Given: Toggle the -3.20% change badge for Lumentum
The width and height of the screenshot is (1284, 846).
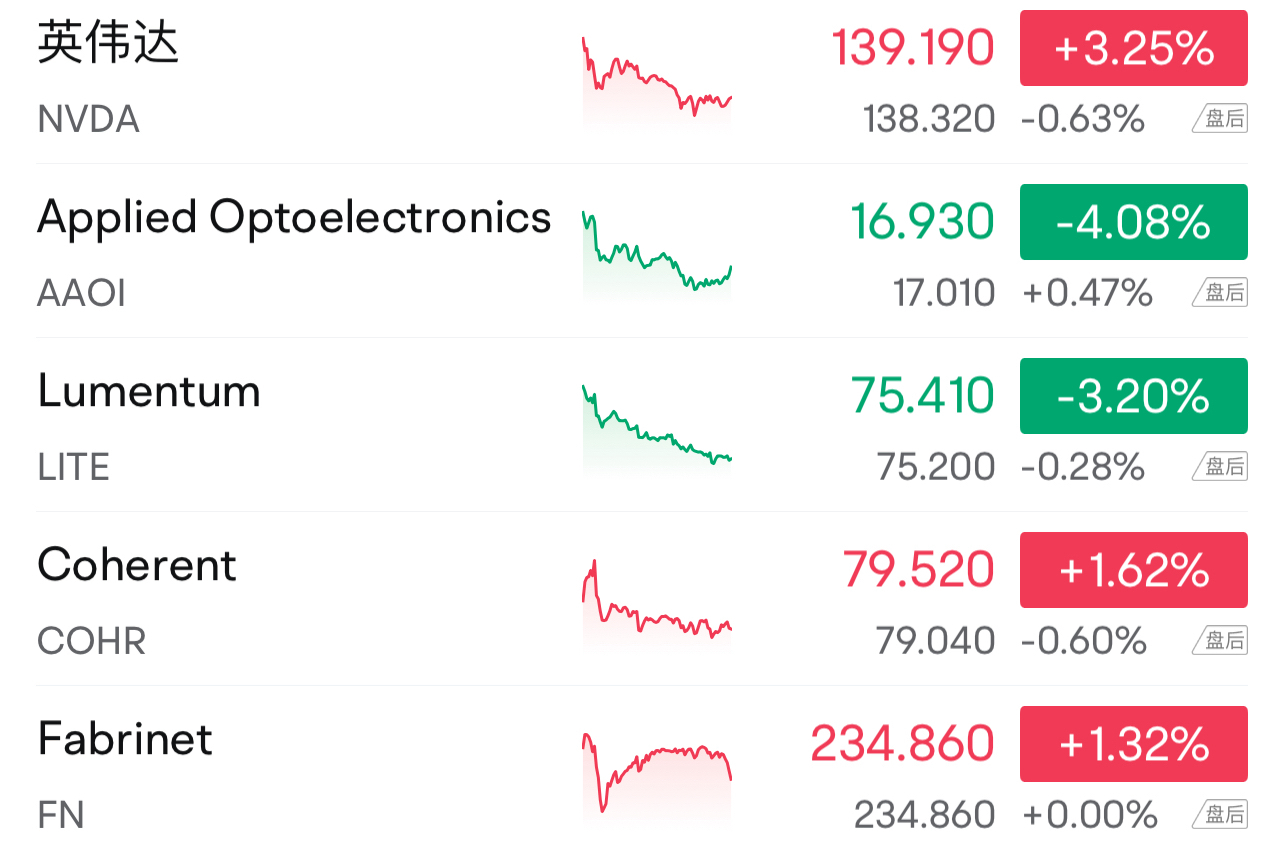Looking at the screenshot, I should tap(1134, 396).
